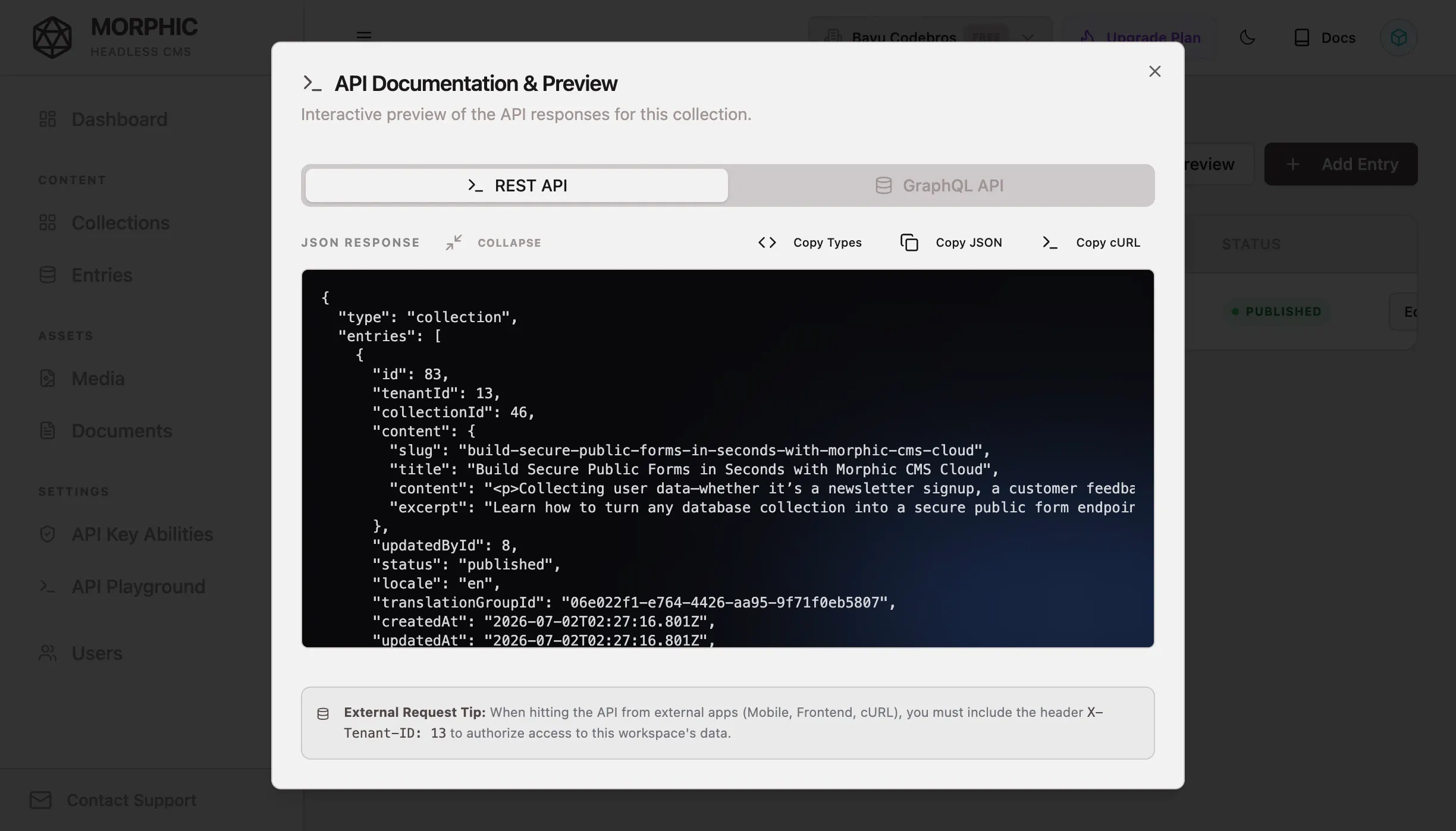Open Collections in the sidebar
1456x831 pixels.
(x=121, y=222)
